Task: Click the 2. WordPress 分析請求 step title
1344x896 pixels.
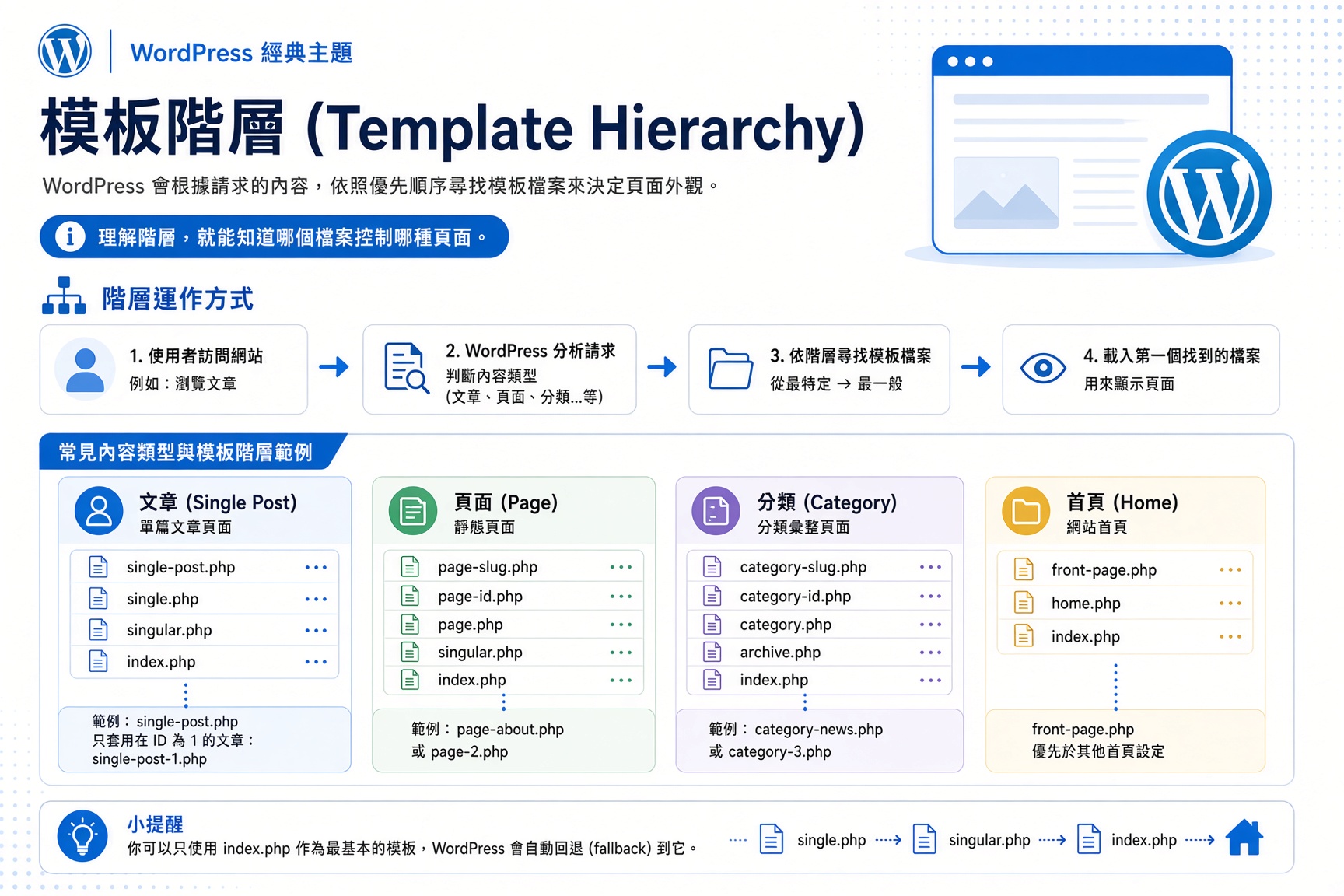Action: [x=530, y=351]
